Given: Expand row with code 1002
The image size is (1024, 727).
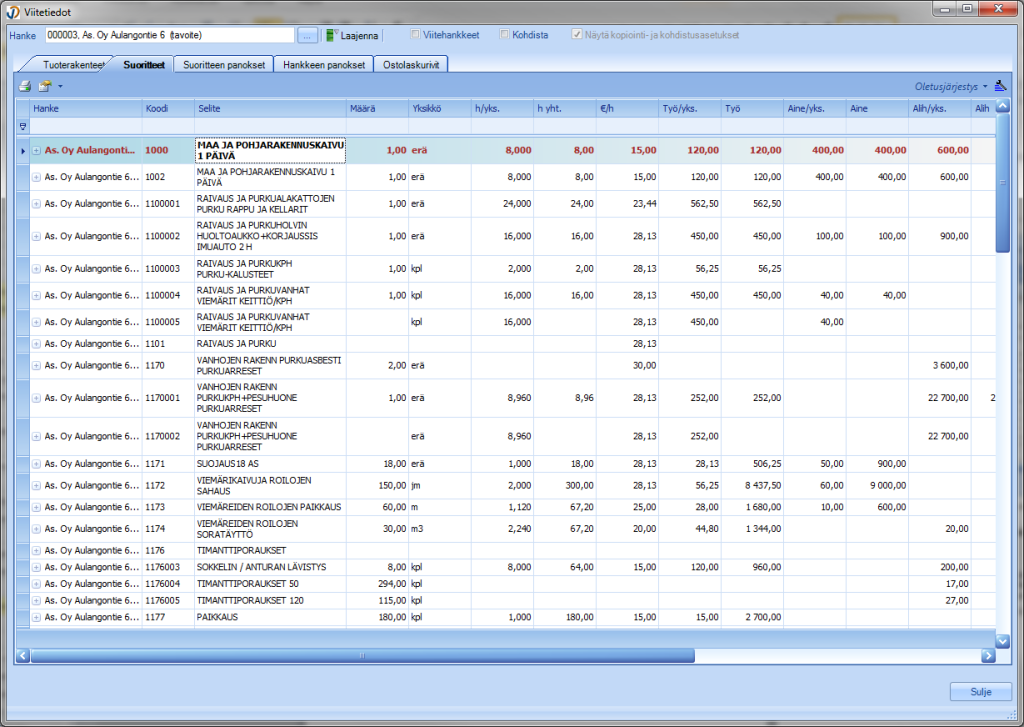Looking at the screenshot, I should click(37, 177).
